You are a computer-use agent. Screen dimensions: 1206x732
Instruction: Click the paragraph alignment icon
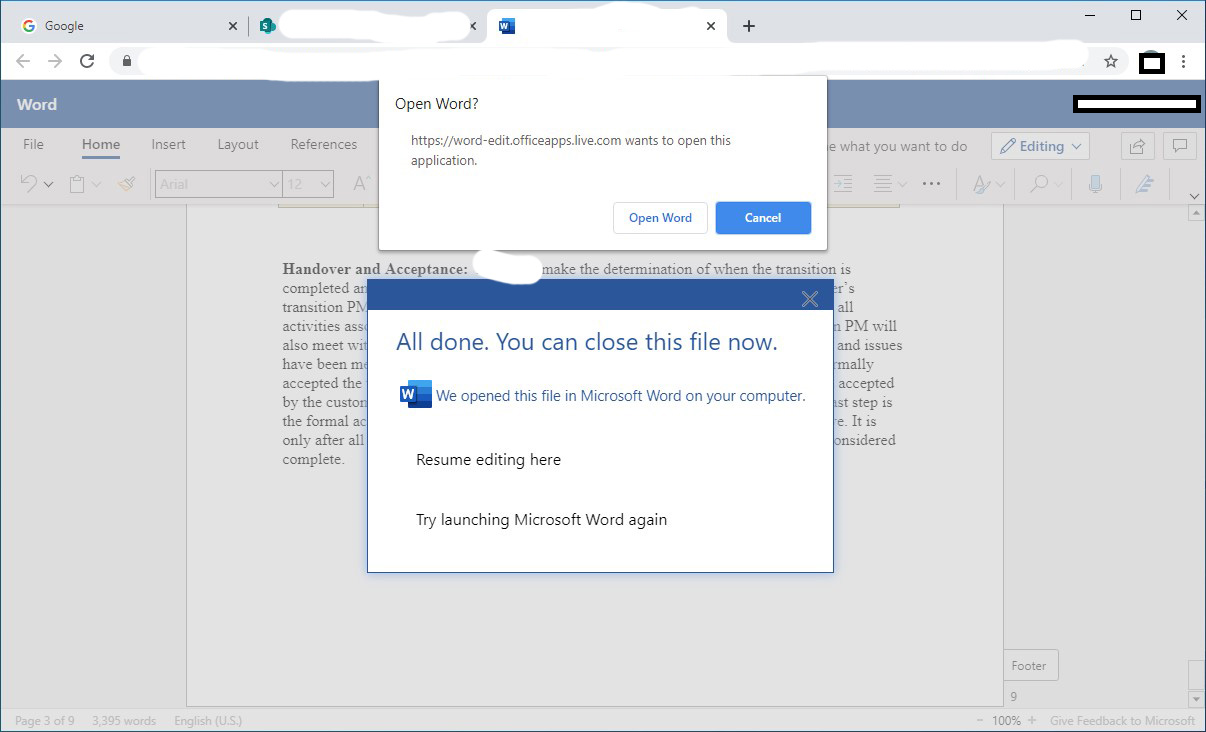coord(882,184)
